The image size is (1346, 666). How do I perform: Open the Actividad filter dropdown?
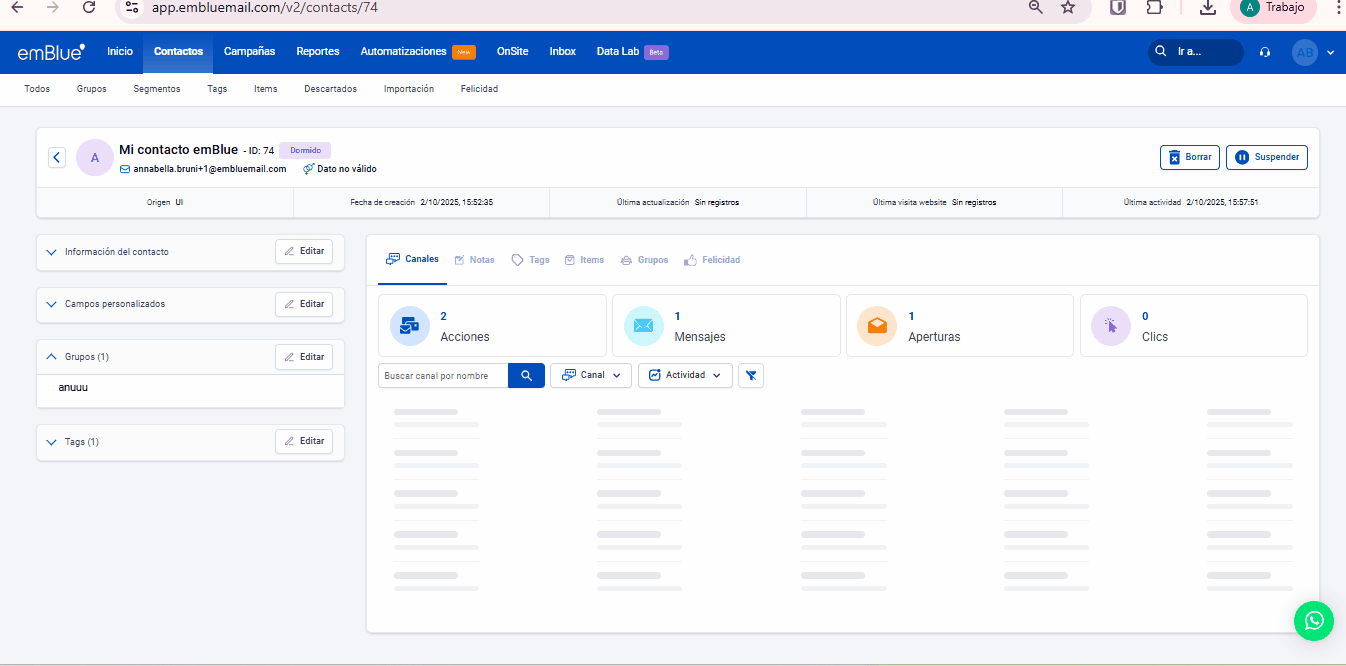(685, 375)
